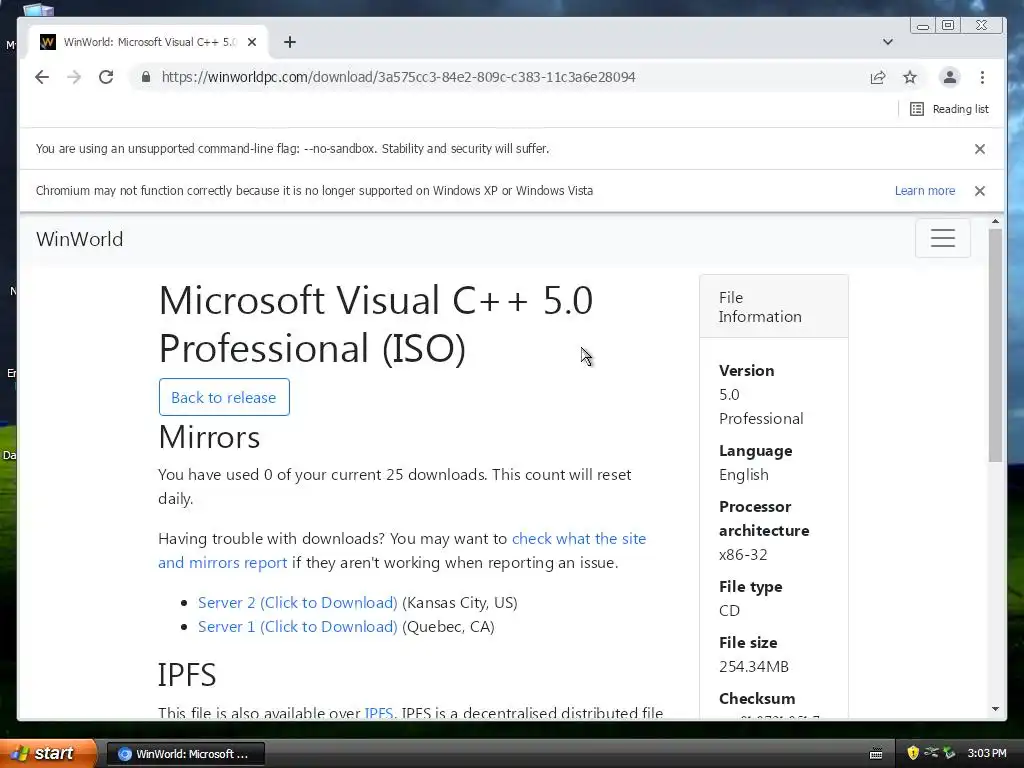
Task: Expand the tab search dropdown chevron
Action: (888, 42)
